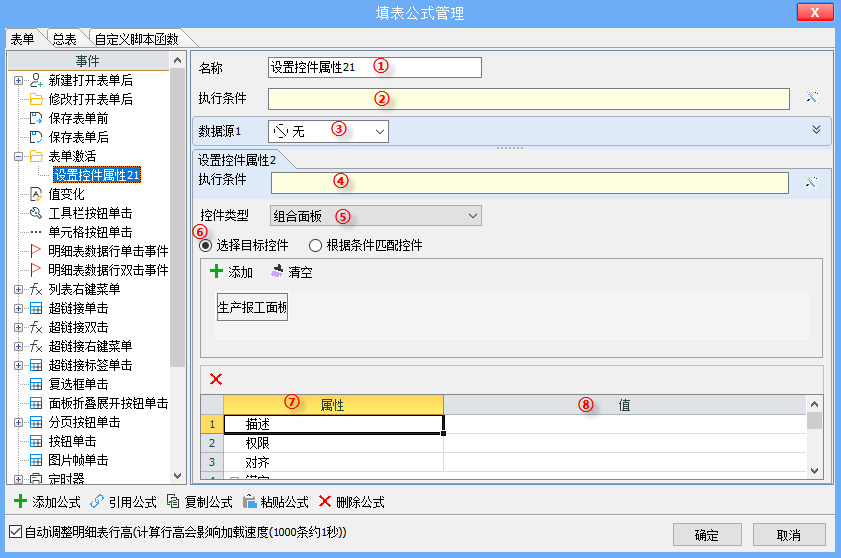Expand 列表右键菜单 tree node
841x558 pixels.
pos(18,289)
